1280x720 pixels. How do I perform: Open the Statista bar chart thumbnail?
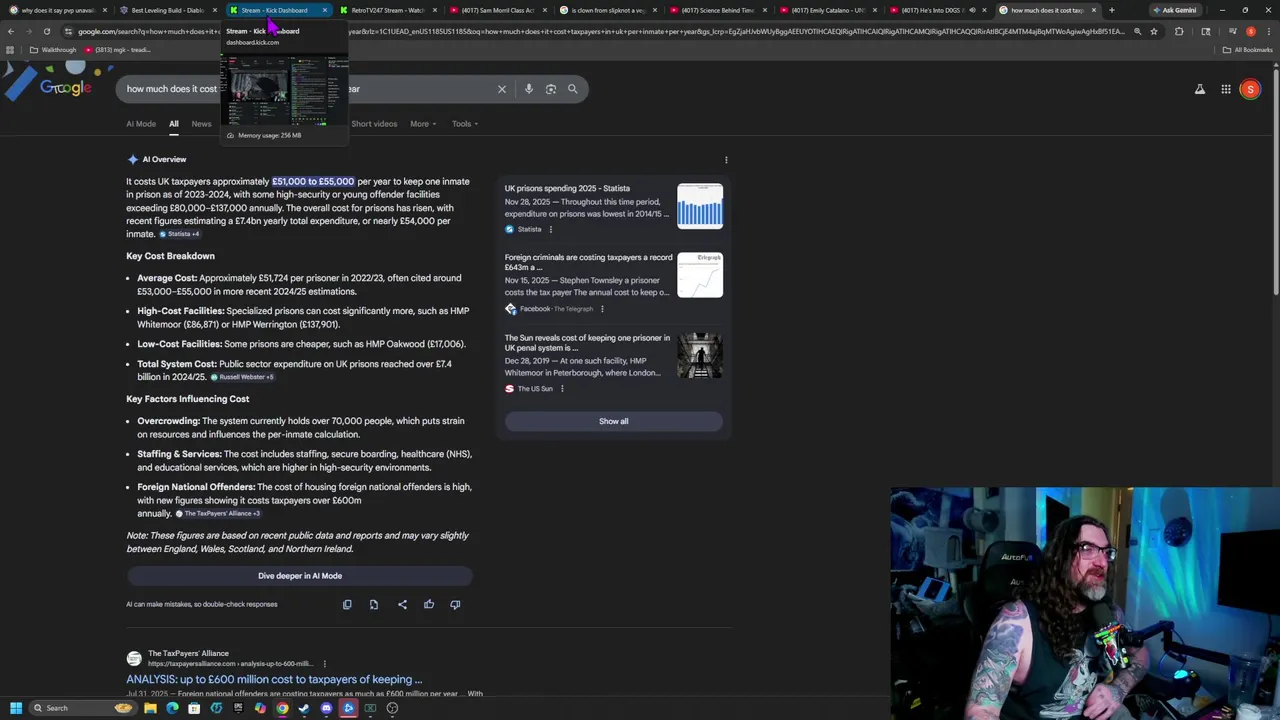[700, 206]
